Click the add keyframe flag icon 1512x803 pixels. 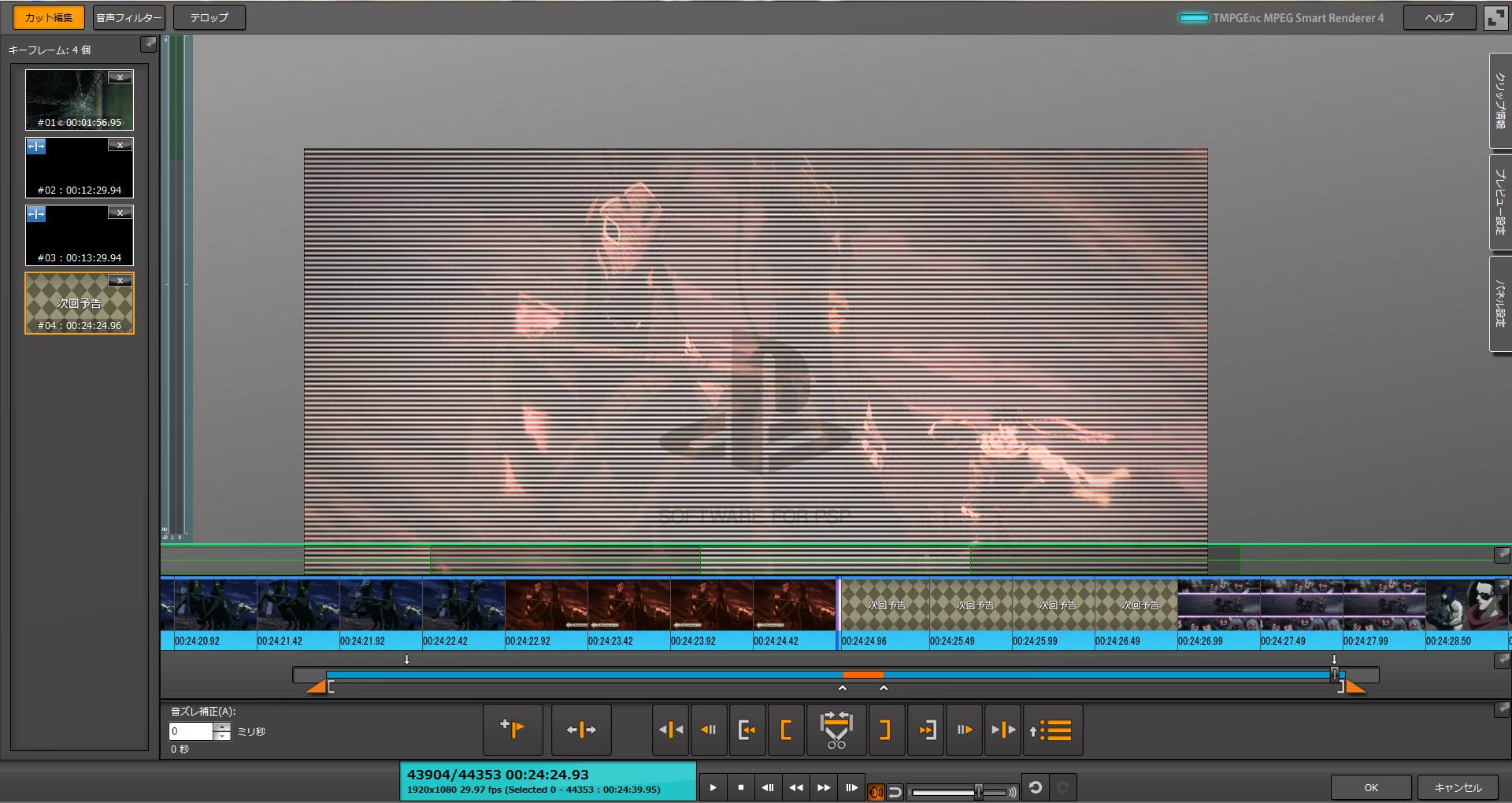513,730
